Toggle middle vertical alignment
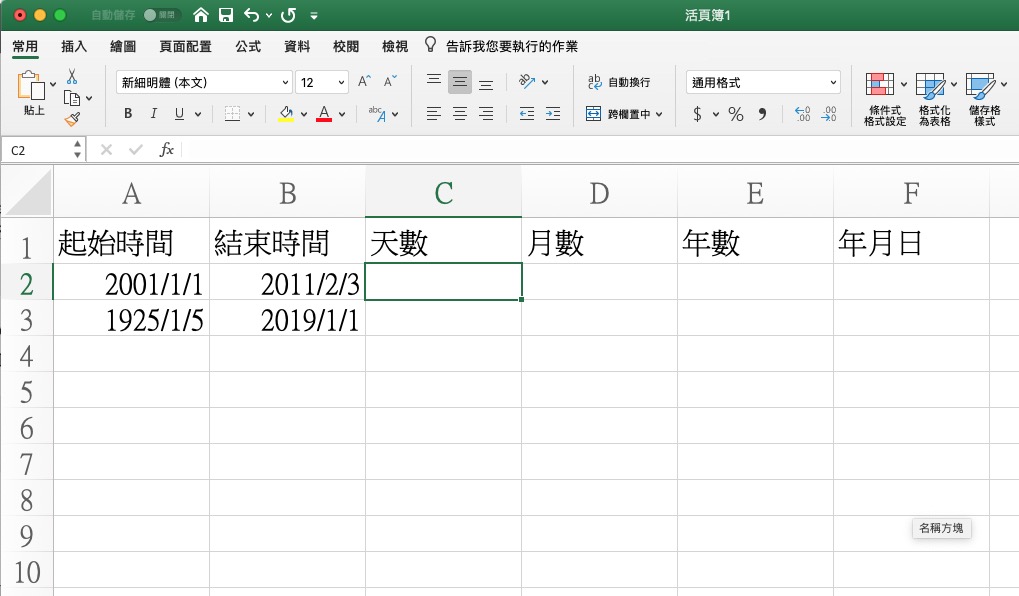The width and height of the screenshot is (1019, 596). coord(459,82)
